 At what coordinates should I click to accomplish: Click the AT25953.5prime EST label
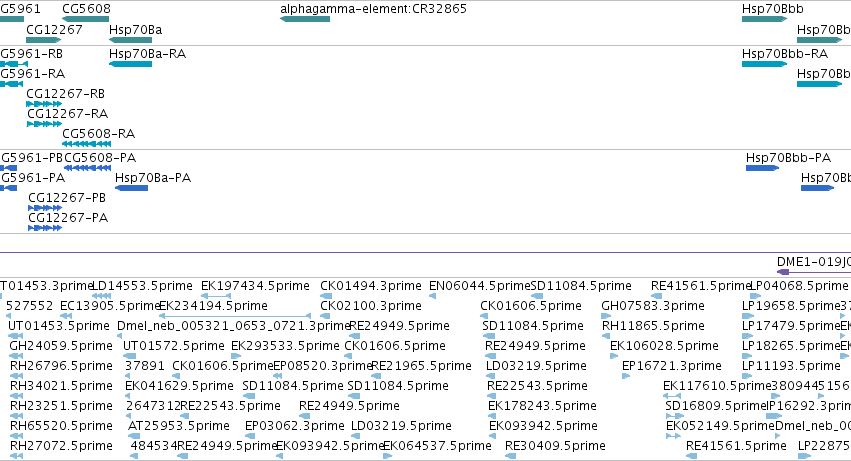point(179,427)
